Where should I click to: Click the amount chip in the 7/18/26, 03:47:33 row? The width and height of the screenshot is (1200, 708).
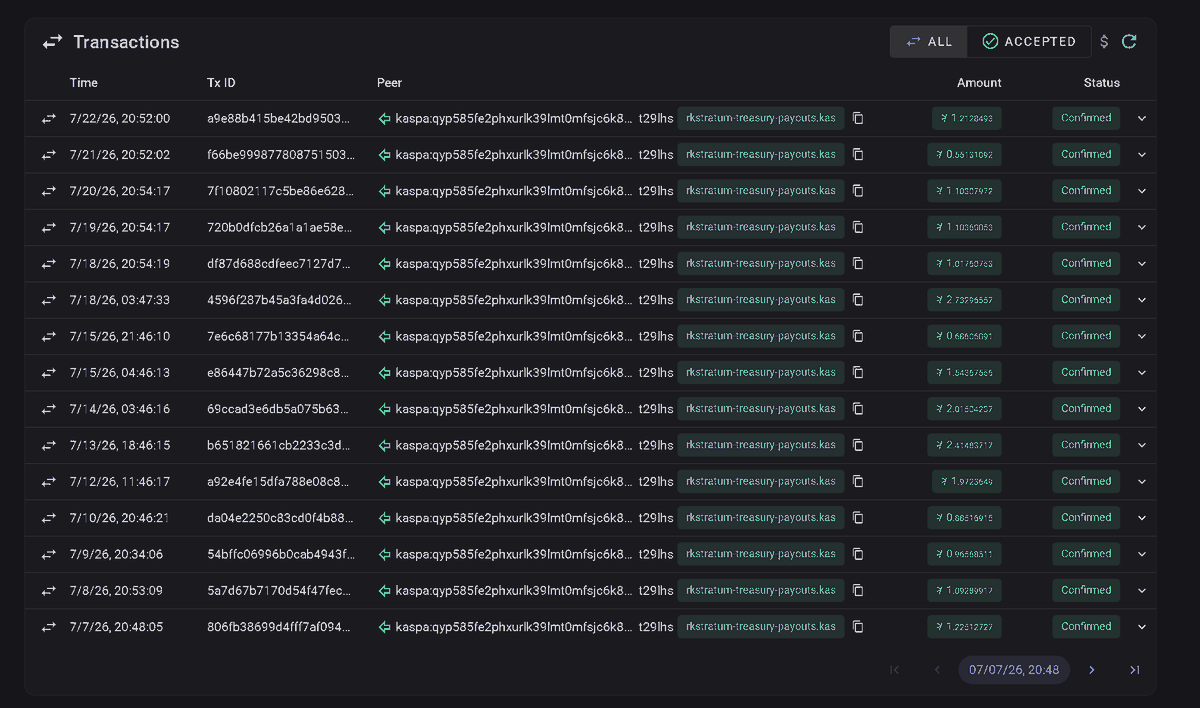[966, 300]
